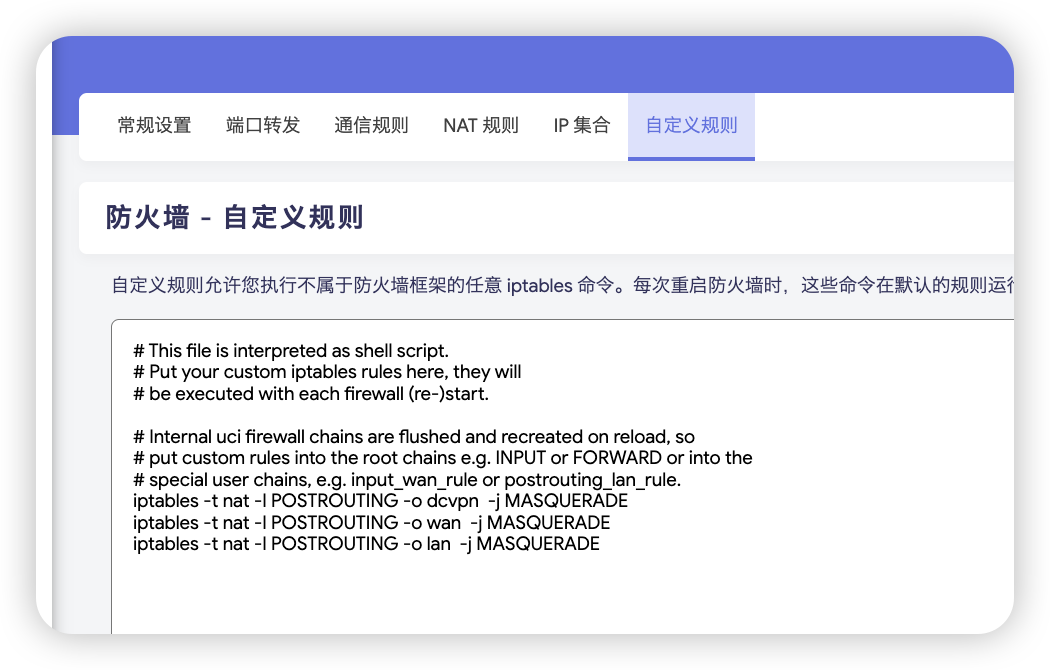Click the comment '# Put your custom iptables rules here'

[x=327, y=372]
